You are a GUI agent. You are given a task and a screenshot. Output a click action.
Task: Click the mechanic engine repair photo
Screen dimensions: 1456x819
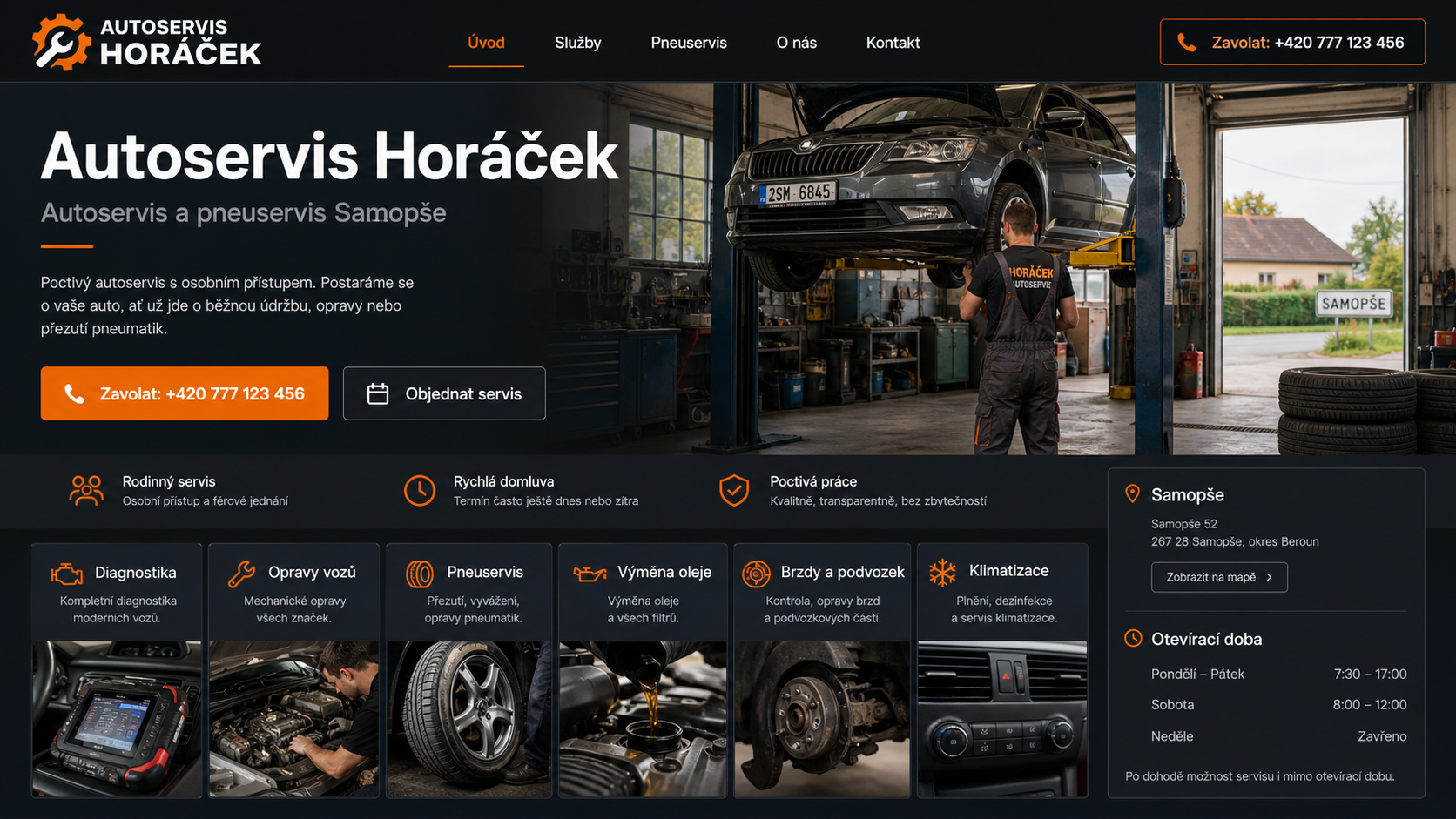(294, 719)
